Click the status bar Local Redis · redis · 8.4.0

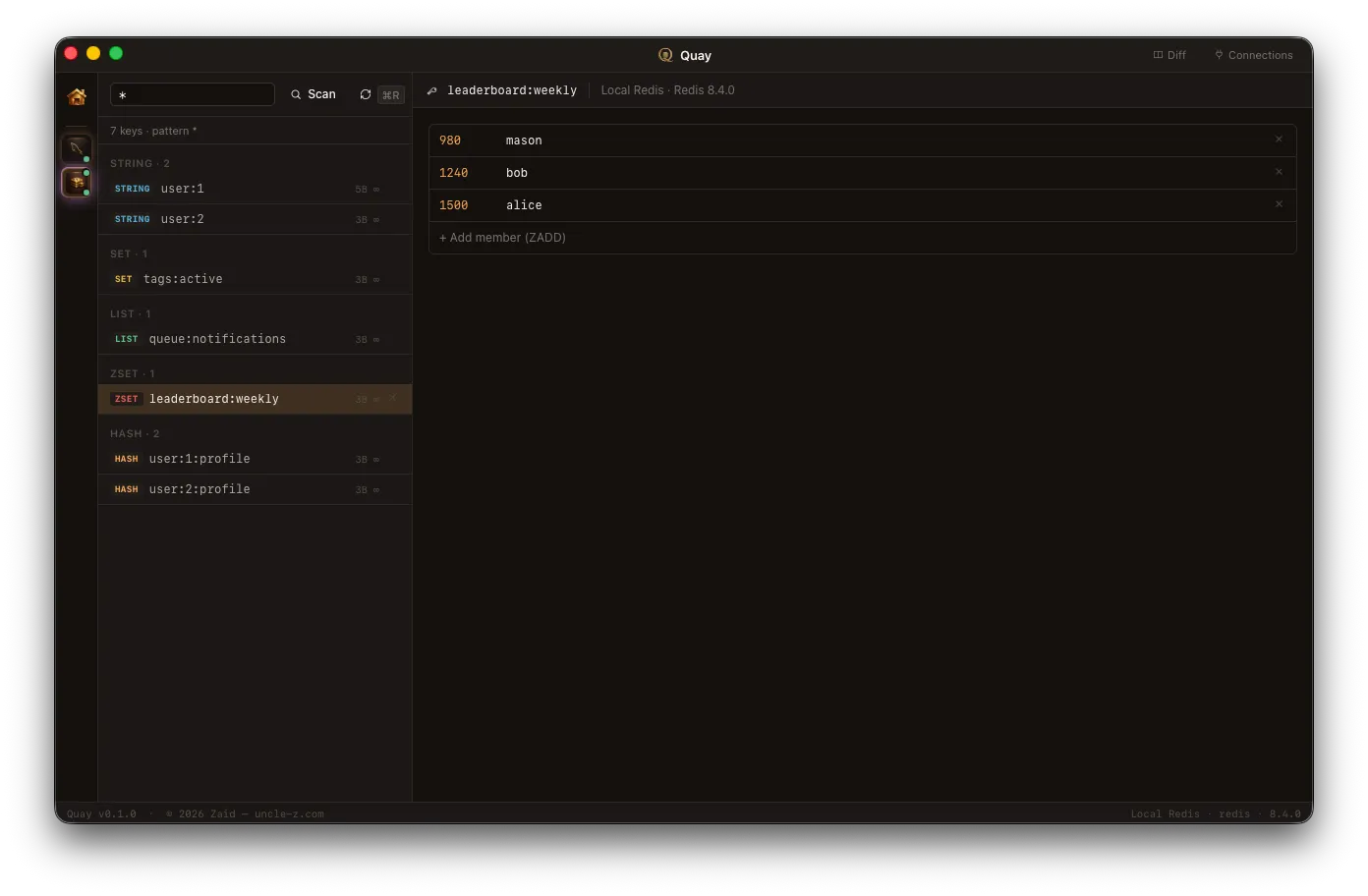coord(1216,813)
